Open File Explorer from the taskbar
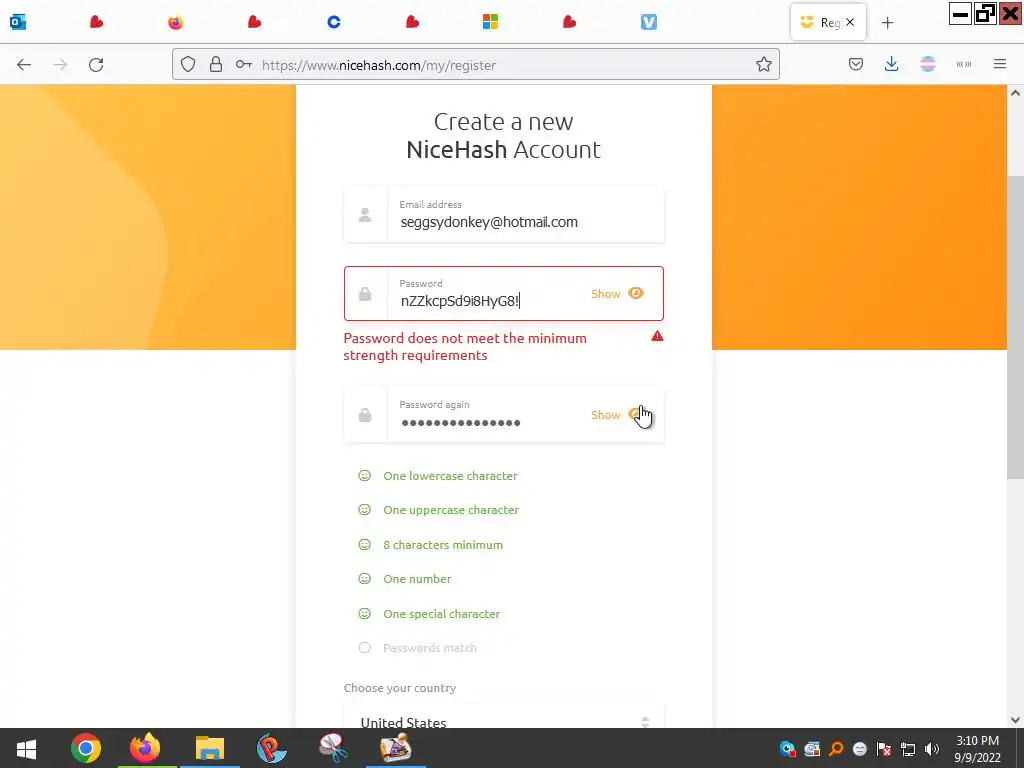The height and width of the screenshot is (768, 1024). coord(210,748)
